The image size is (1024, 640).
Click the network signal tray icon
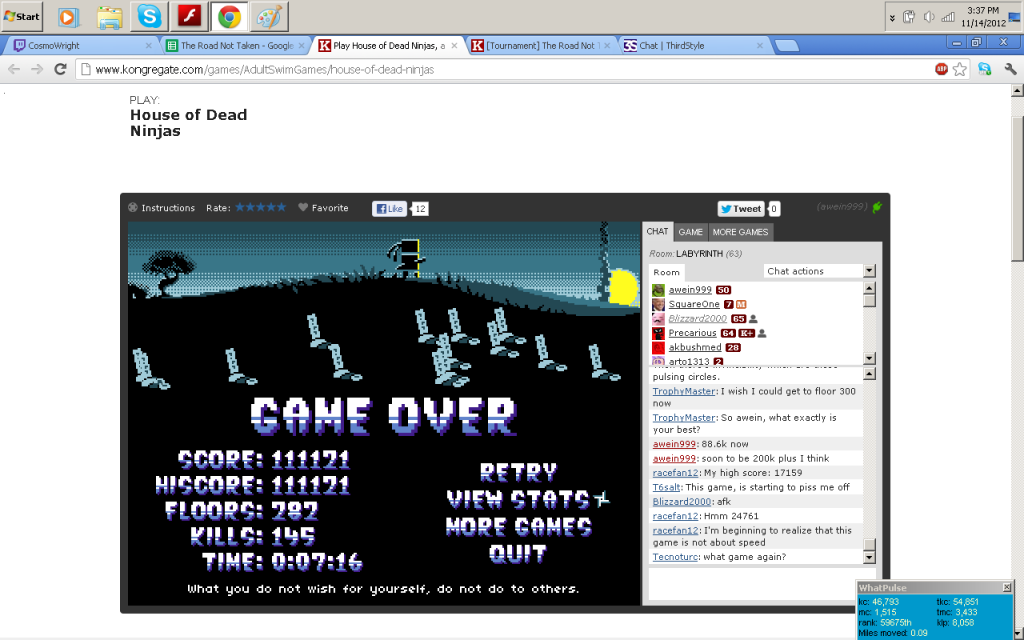pos(948,17)
